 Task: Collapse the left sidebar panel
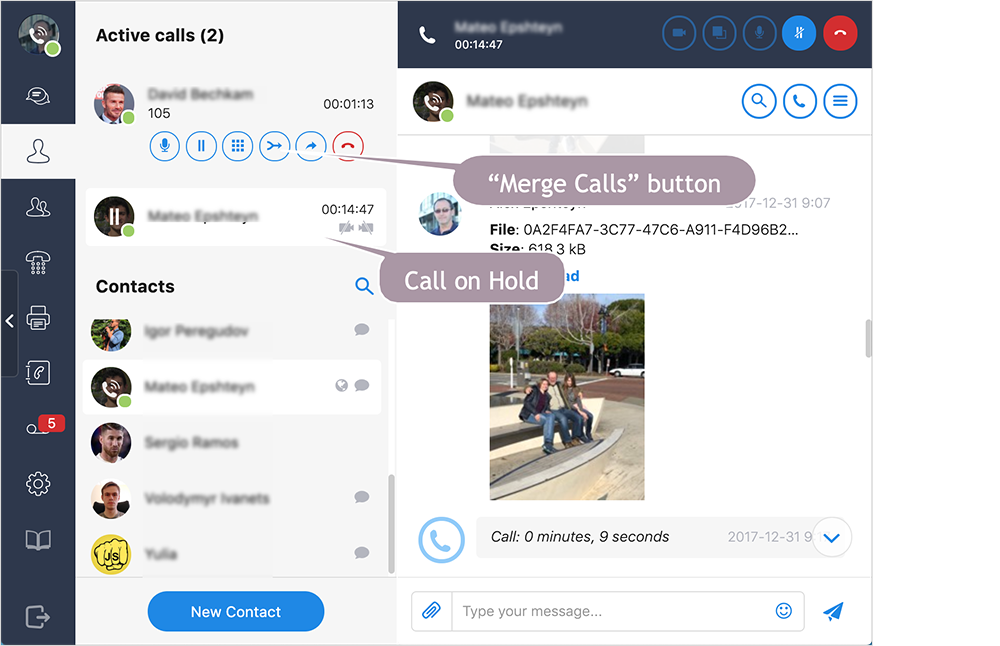tap(10, 320)
